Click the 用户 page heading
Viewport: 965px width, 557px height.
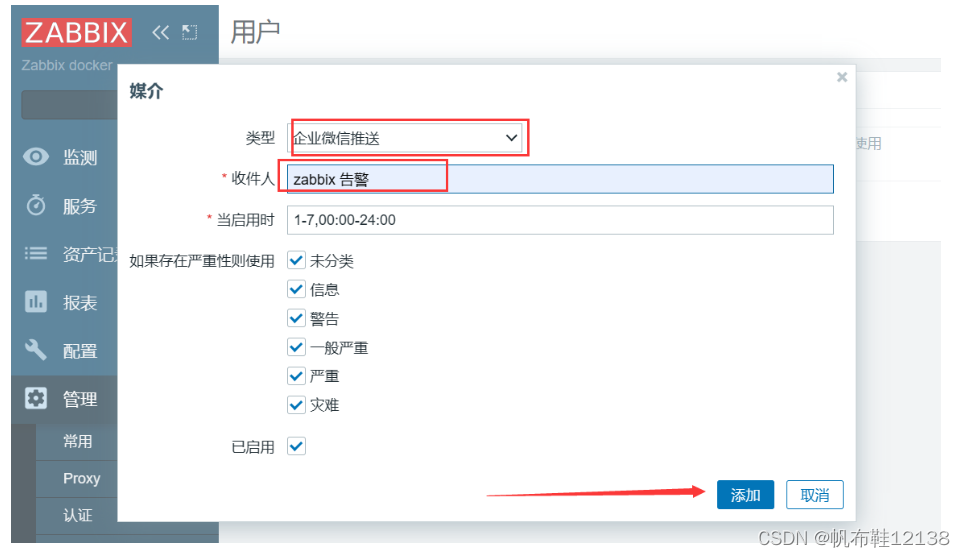(255, 32)
